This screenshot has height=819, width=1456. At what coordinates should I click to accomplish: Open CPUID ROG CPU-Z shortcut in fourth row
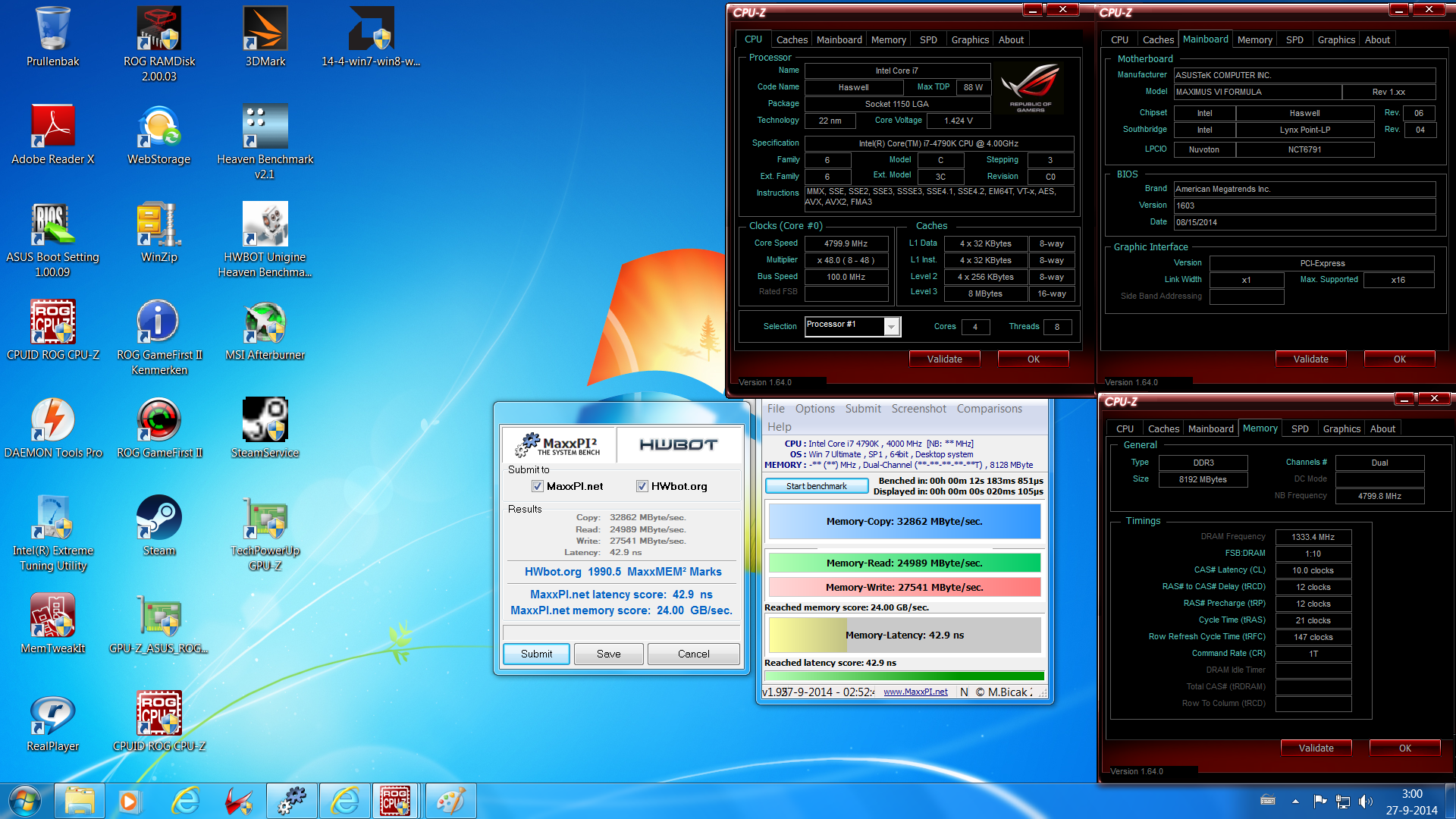(x=52, y=330)
